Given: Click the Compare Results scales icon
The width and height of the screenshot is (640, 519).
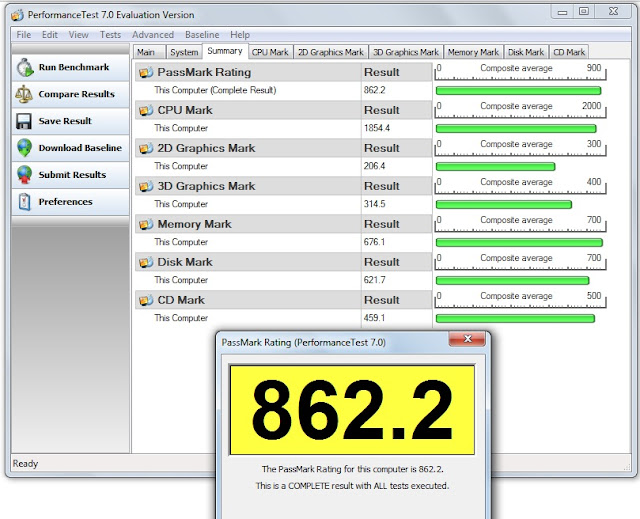Looking at the screenshot, I should tap(24, 94).
